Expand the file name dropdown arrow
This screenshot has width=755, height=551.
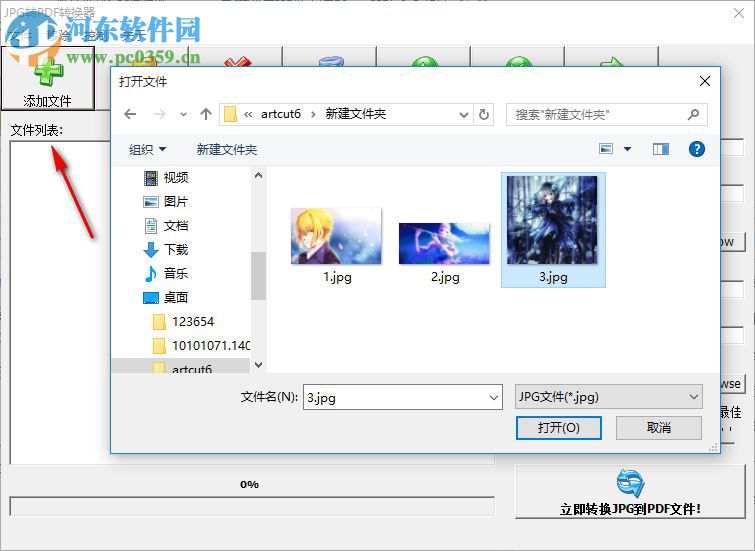point(494,397)
